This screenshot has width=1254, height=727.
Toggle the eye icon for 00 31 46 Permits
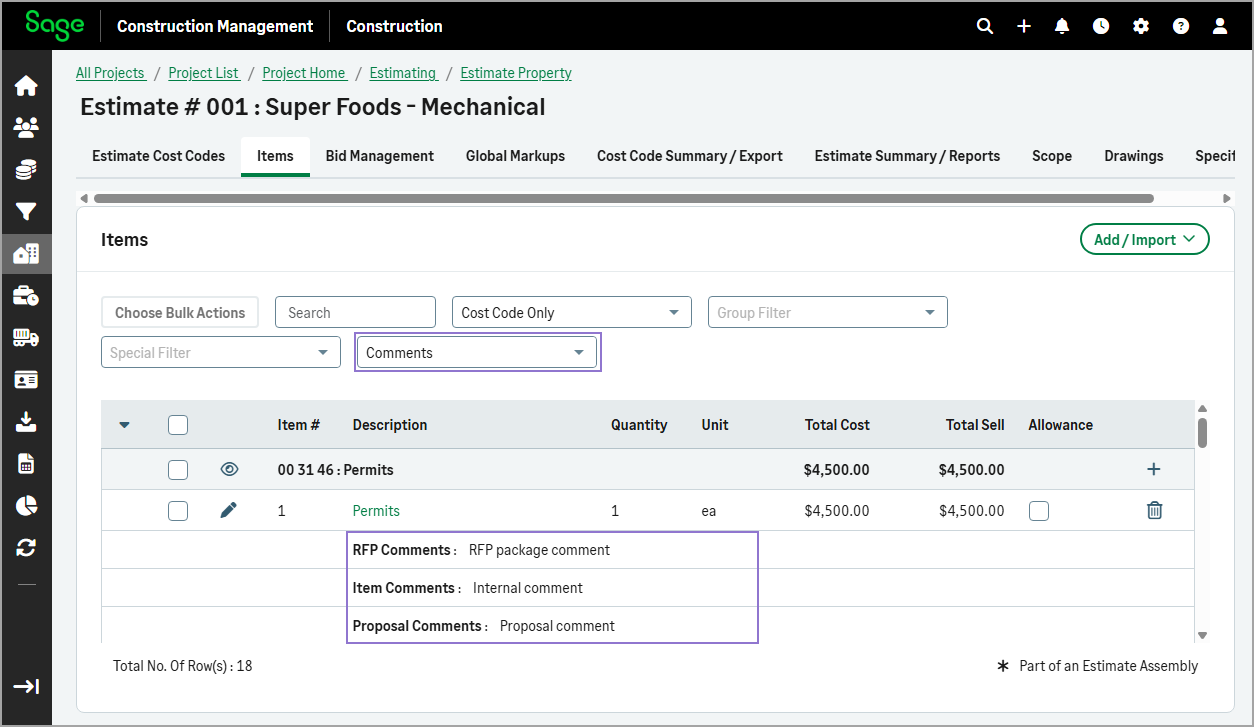[x=229, y=469]
